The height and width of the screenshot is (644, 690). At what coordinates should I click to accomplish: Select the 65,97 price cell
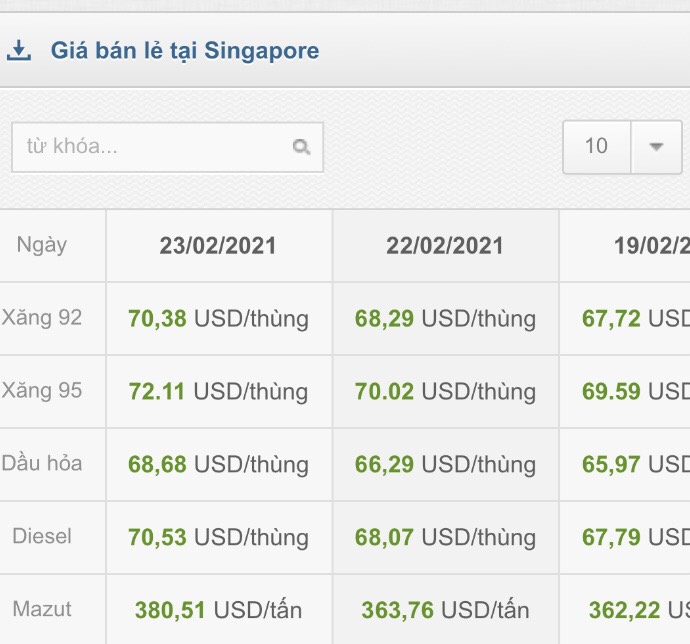coord(625,464)
